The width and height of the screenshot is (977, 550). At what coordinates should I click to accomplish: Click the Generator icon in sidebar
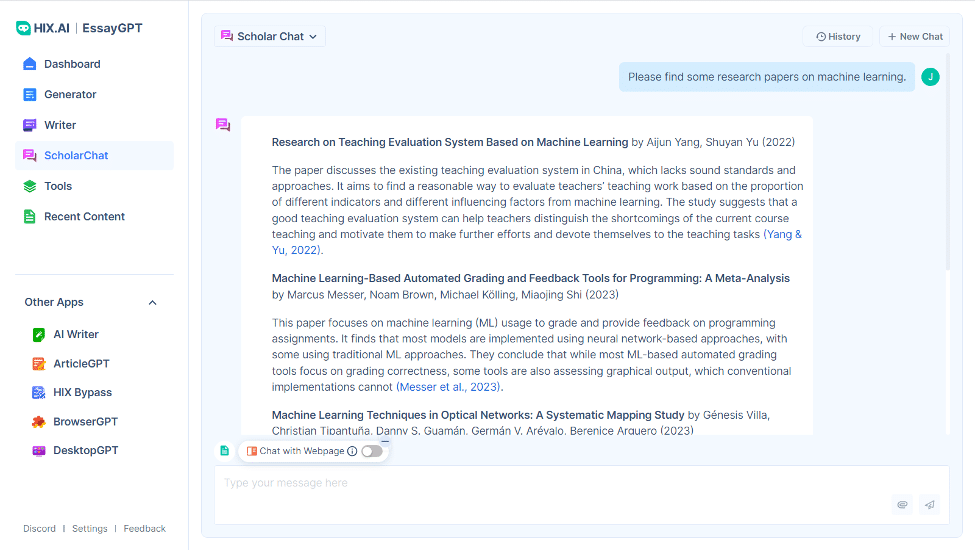29,95
